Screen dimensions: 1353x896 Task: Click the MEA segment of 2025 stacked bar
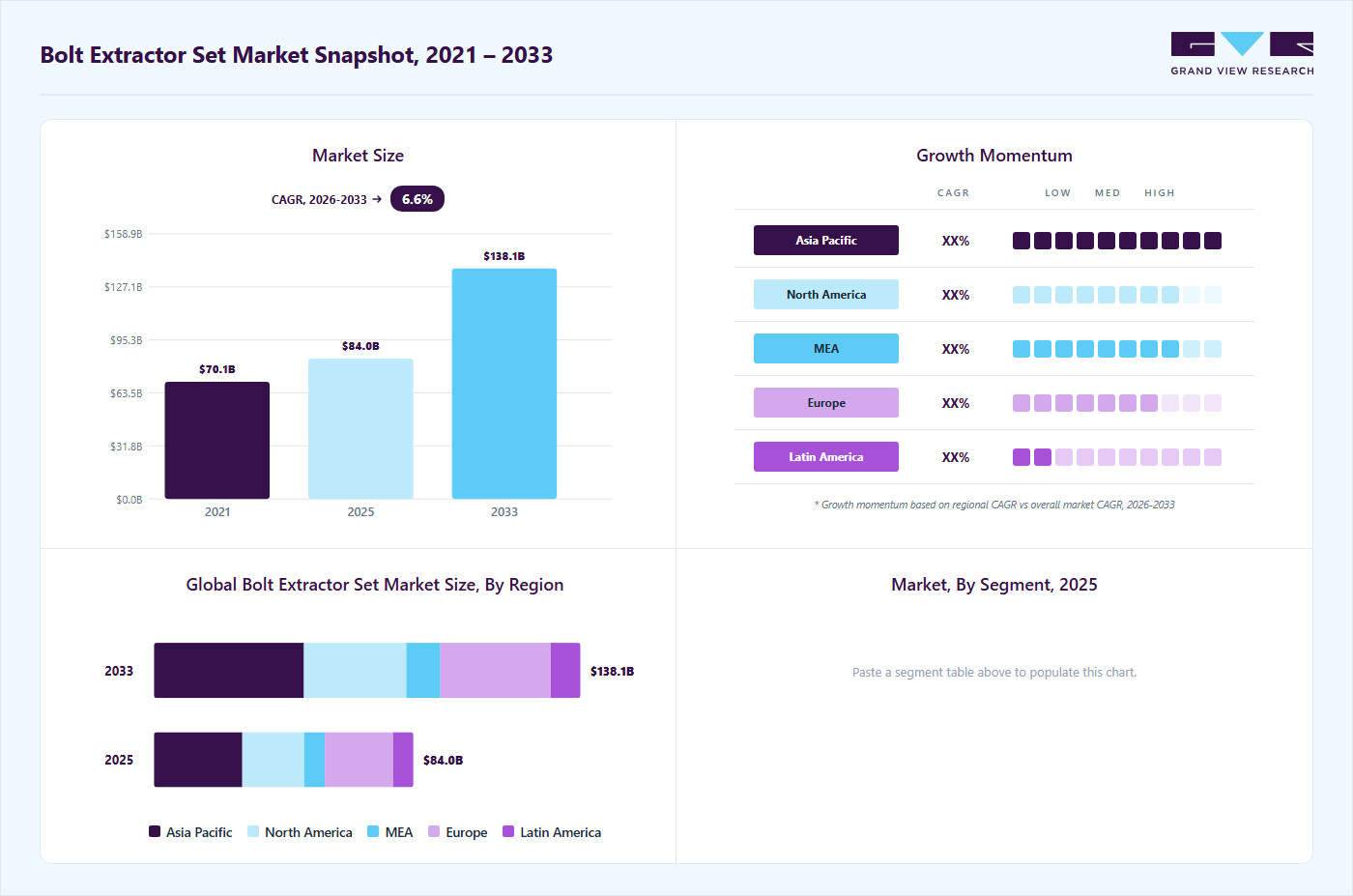point(314,760)
